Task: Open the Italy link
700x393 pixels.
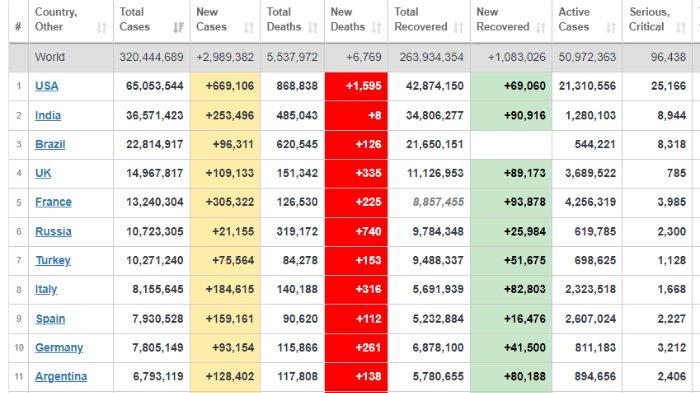Action: tap(46, 289)
